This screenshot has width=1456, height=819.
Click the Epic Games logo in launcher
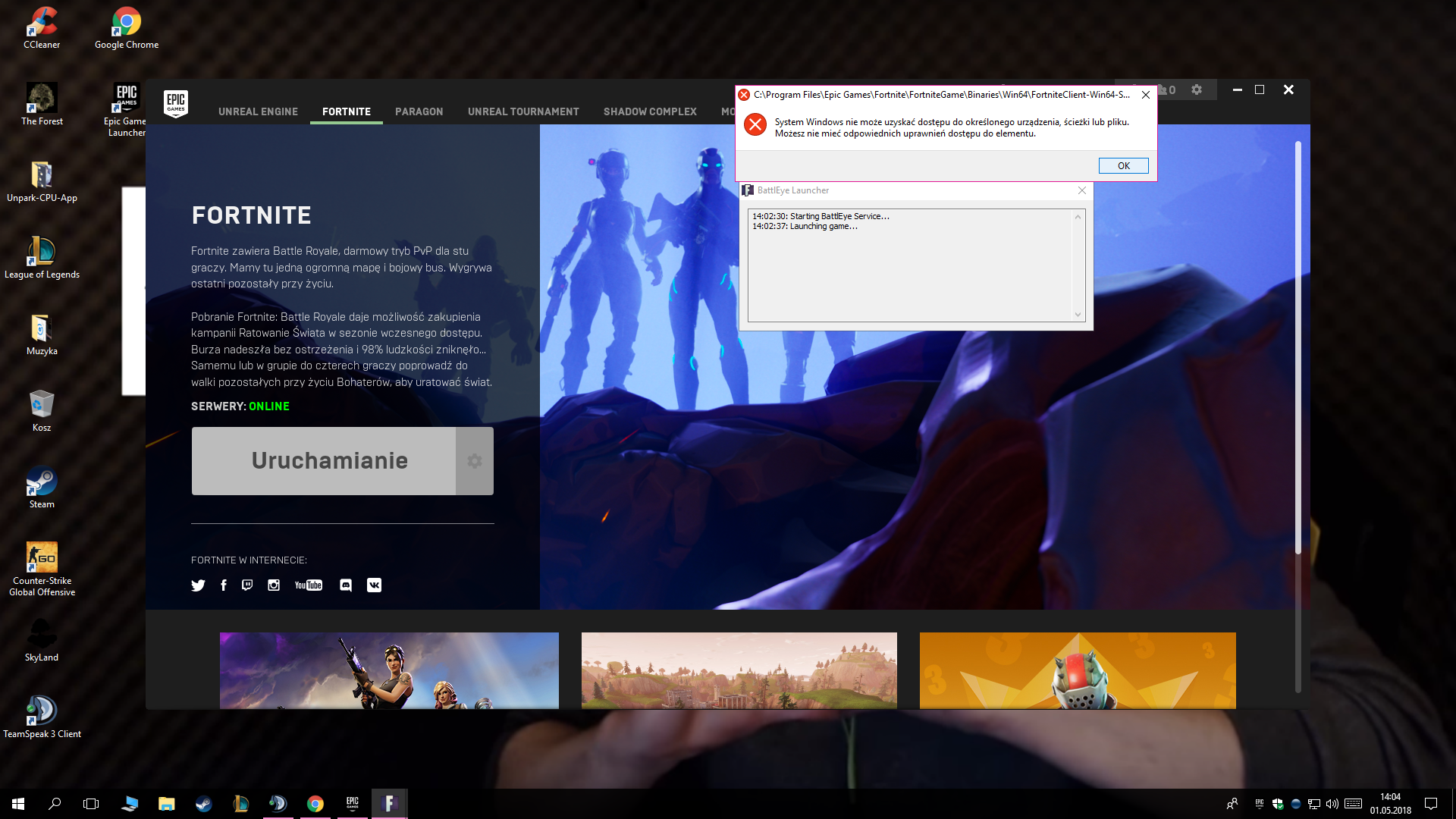pos(176,103)
